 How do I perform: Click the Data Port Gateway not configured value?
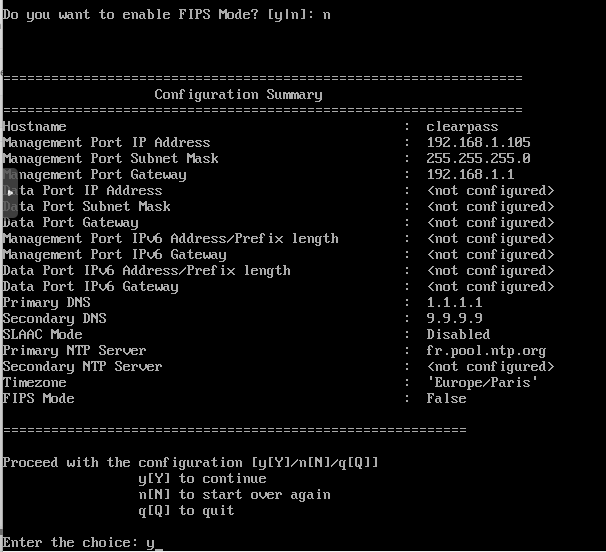490,223
